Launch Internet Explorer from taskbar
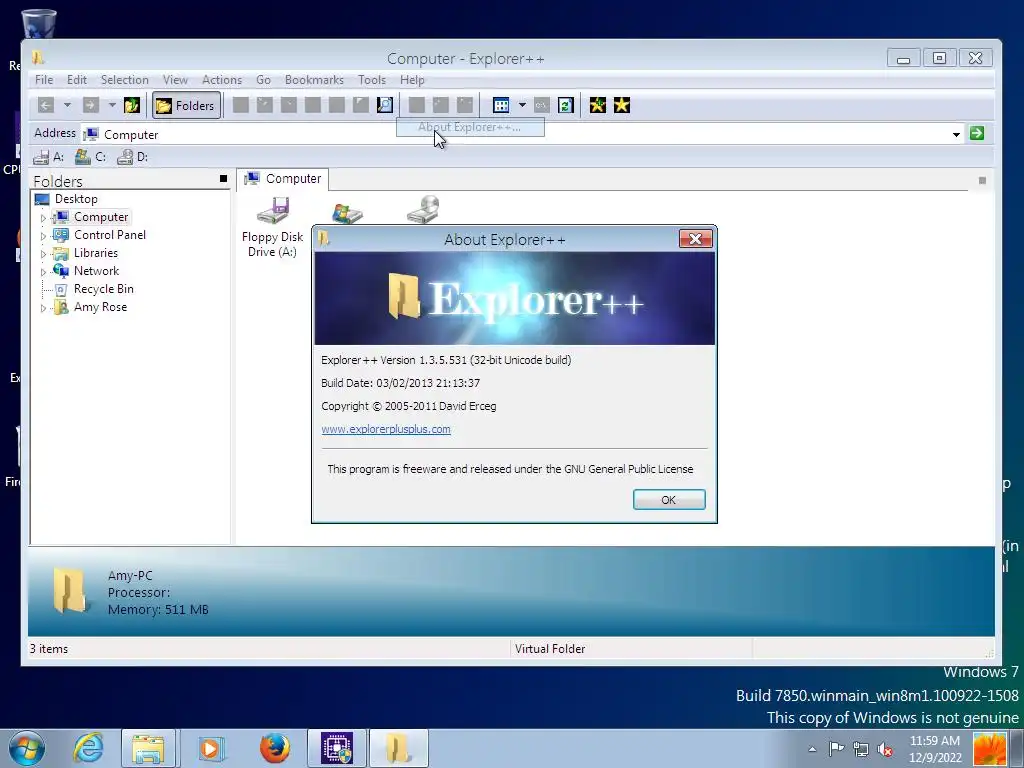1024x768 pixels. [x=88, y=748]
